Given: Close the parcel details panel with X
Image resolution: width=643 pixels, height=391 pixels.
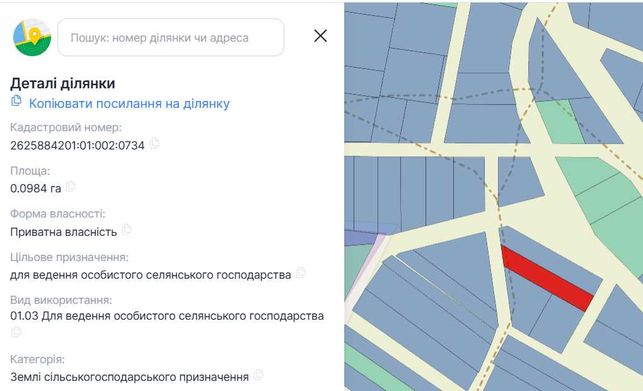Looking at the screenshot, I should pos(320,36).
